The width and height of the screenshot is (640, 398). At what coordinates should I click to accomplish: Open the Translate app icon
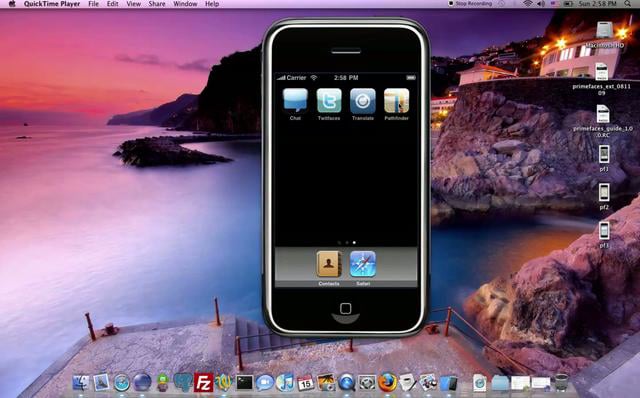tap(363, 100)
